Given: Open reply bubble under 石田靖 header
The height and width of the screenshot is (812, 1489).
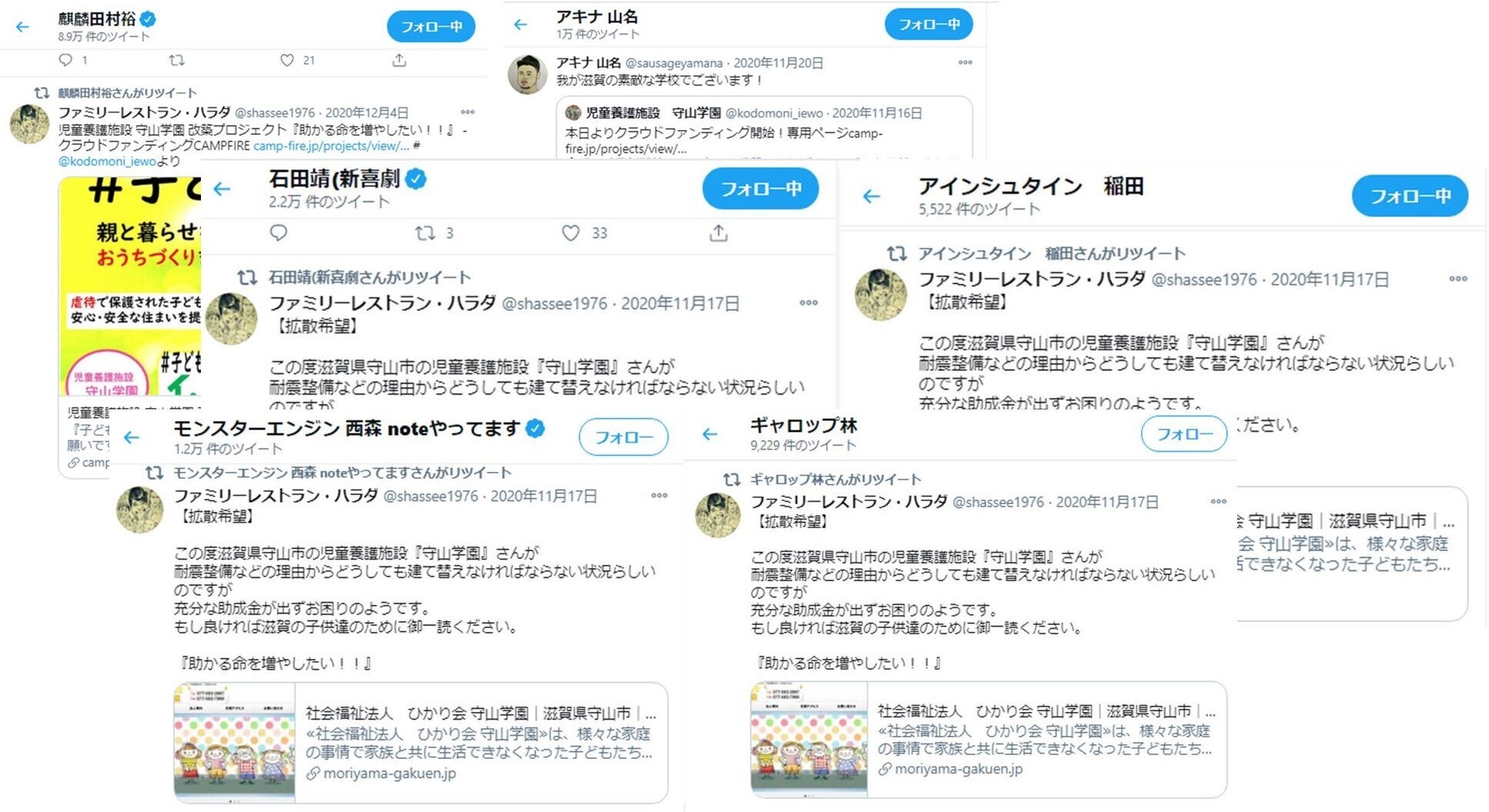Looking at the screenshot, I should tap(279, 232).
